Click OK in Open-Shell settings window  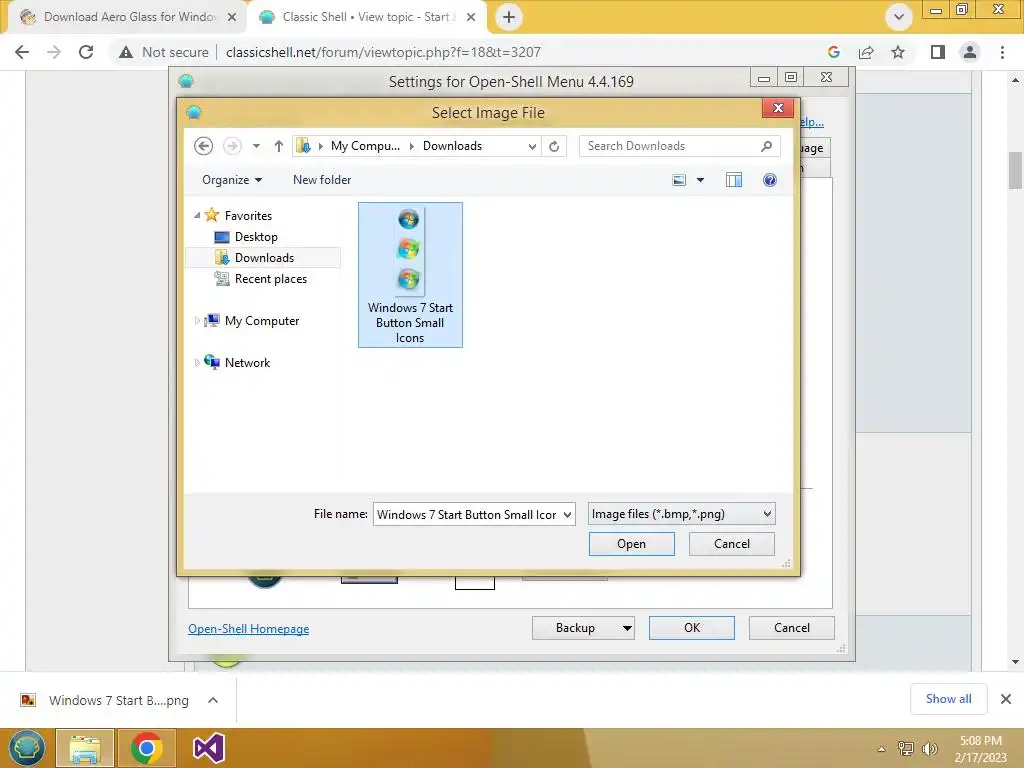click(692, 628)
